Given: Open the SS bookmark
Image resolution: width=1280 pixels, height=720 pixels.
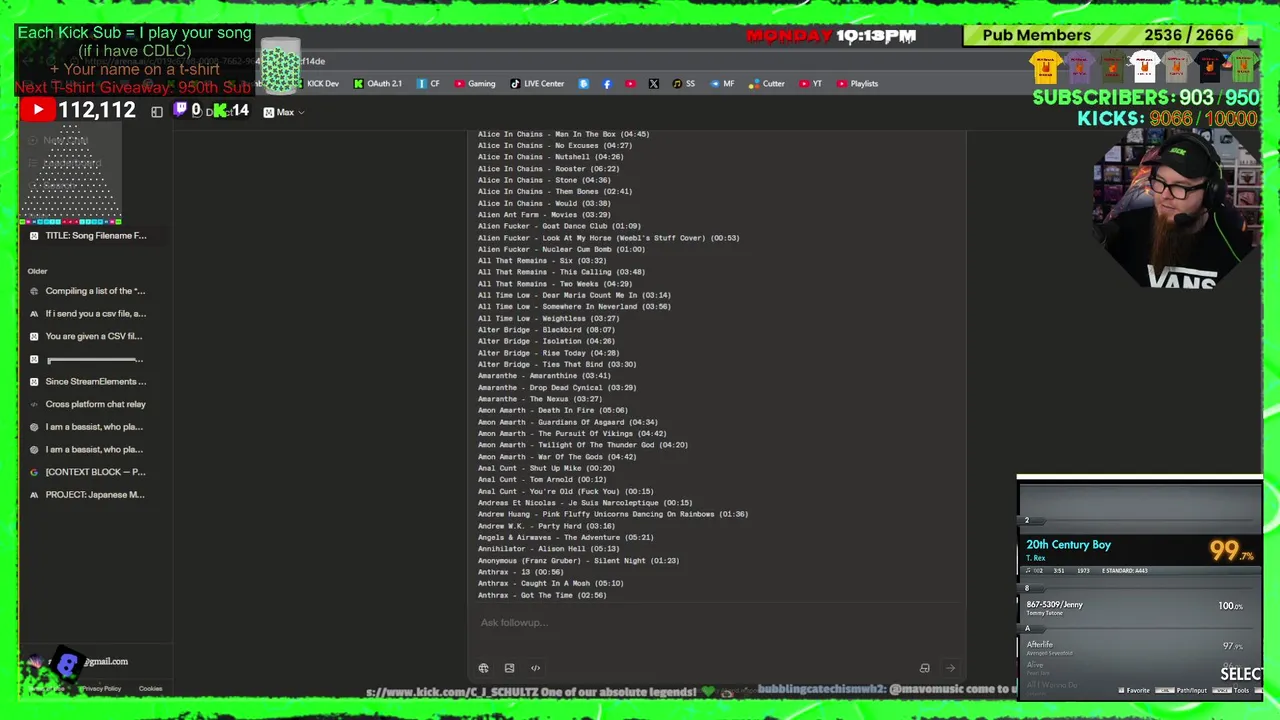Looking at the screenshot, I should click(684, 84).
